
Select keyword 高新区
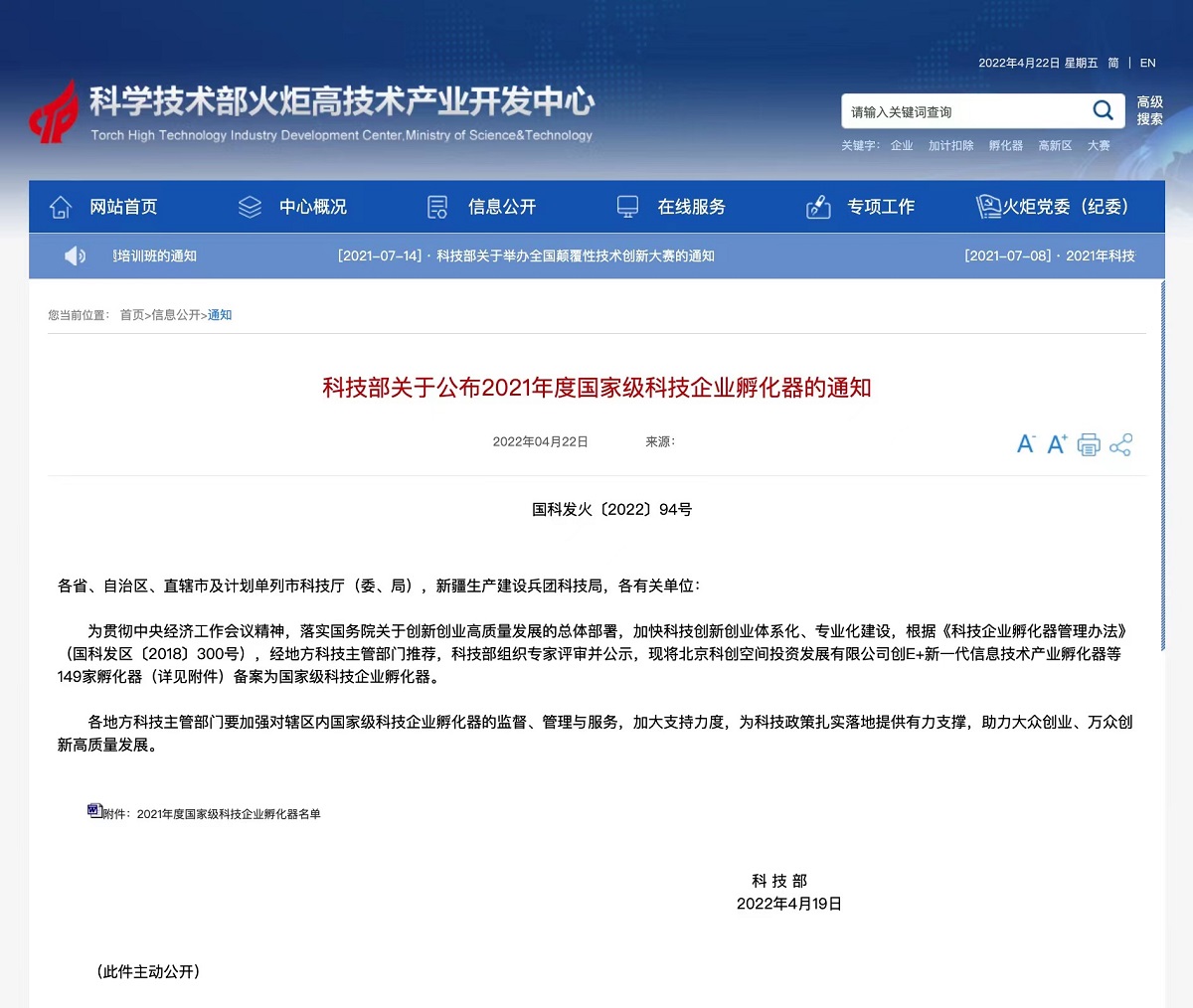point(1055,145)
